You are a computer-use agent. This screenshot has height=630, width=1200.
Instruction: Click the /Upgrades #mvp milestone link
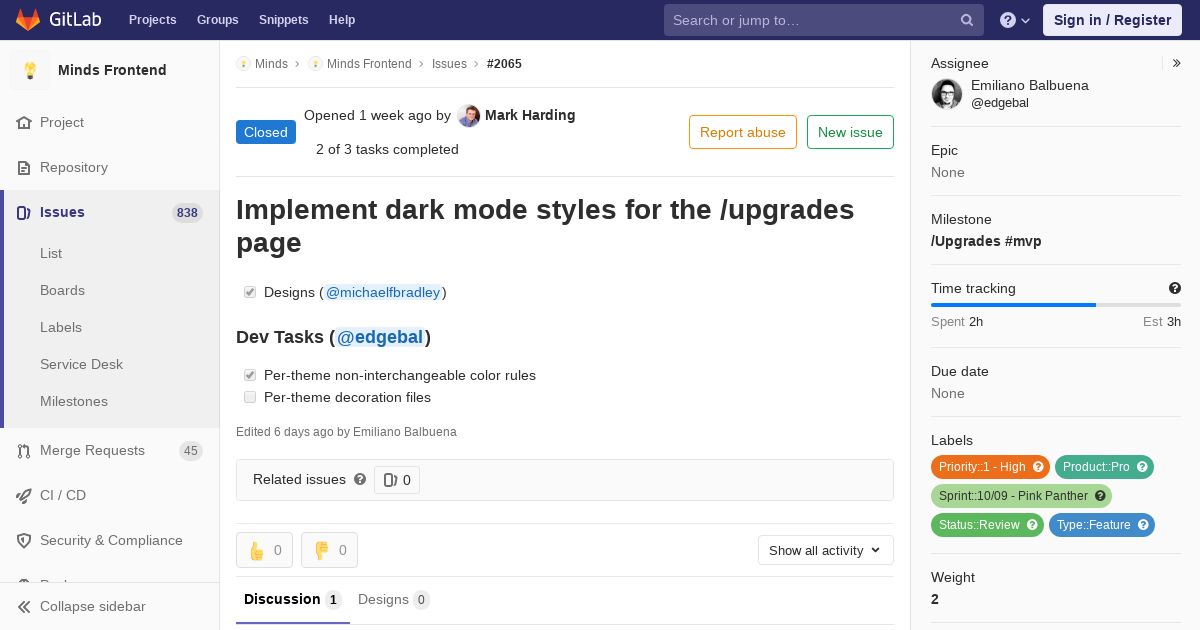(x=986, y=241)
